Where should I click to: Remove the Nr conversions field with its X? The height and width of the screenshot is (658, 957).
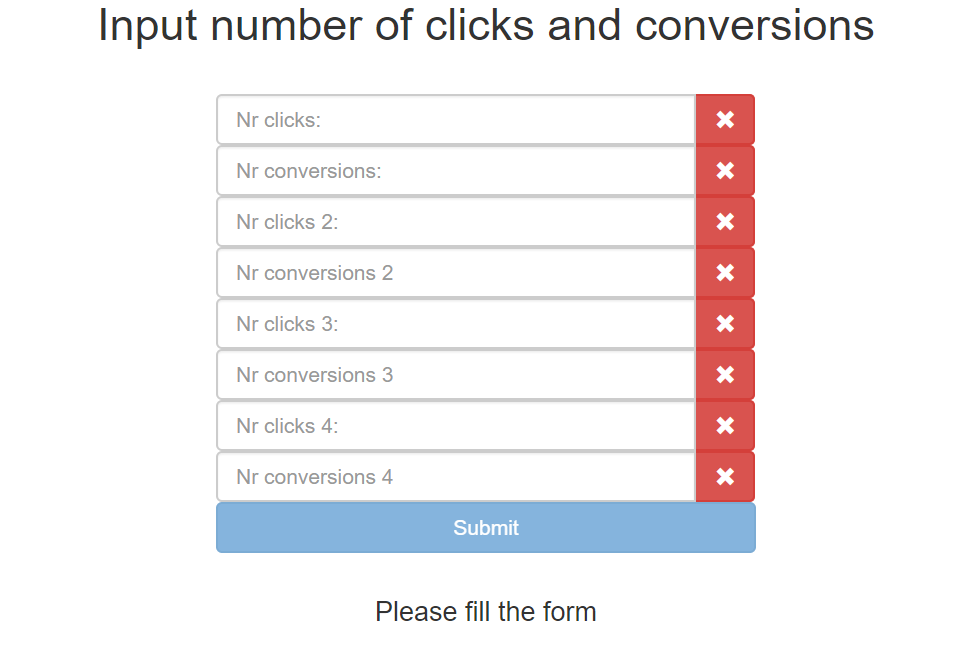click(x=725, y=171)
